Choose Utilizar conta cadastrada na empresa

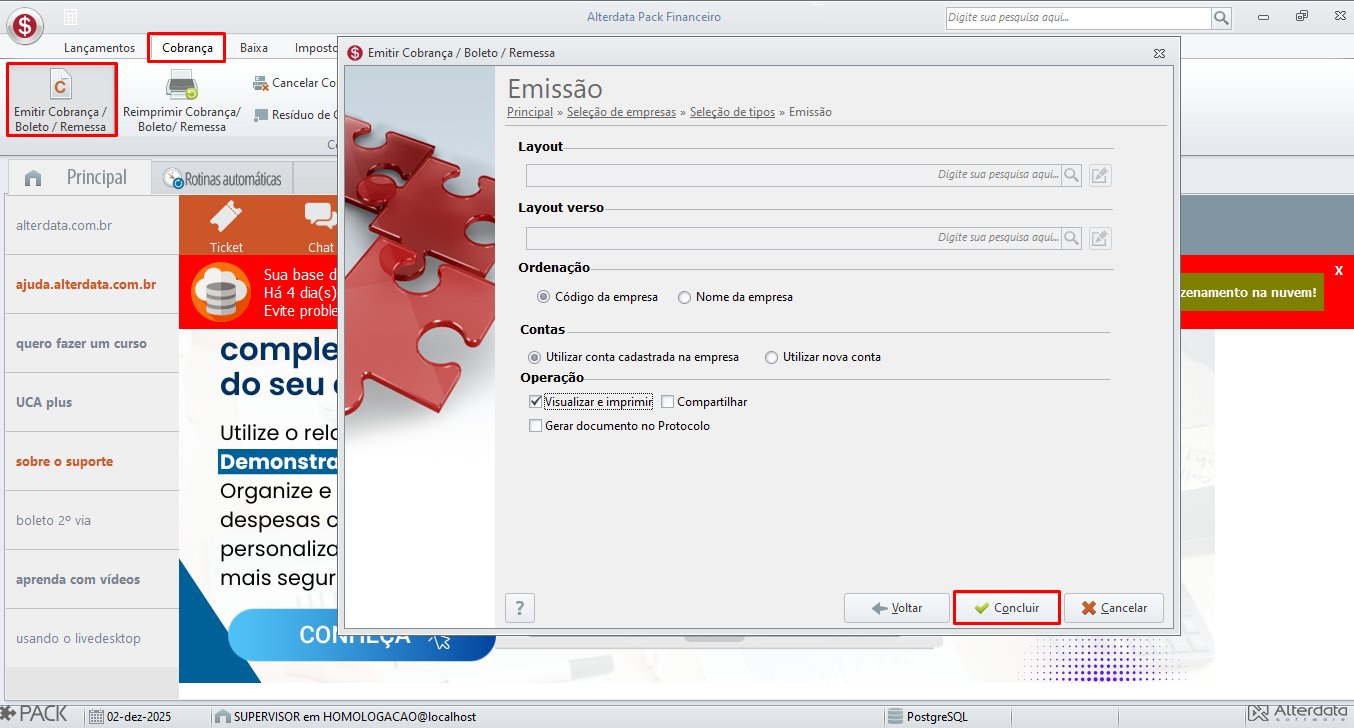point(633,357)
